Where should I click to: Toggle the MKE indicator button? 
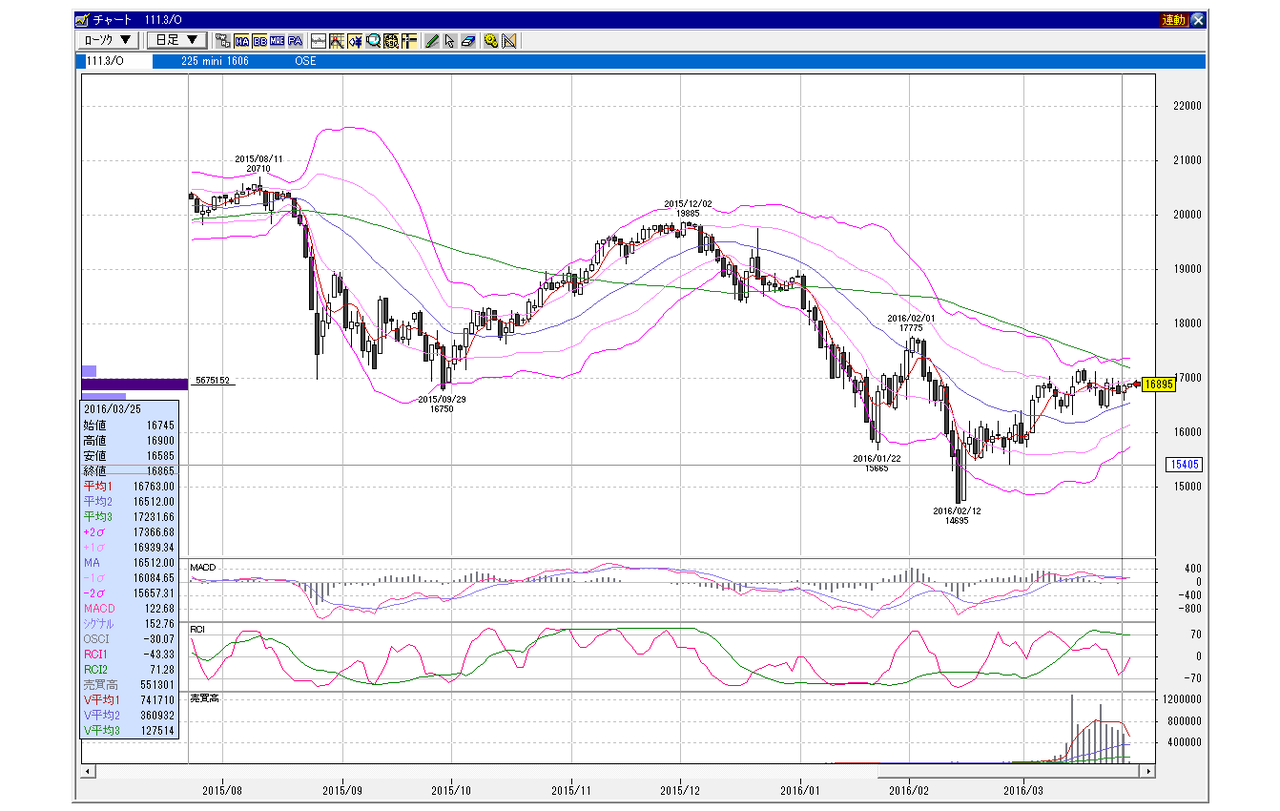point(277,41)
